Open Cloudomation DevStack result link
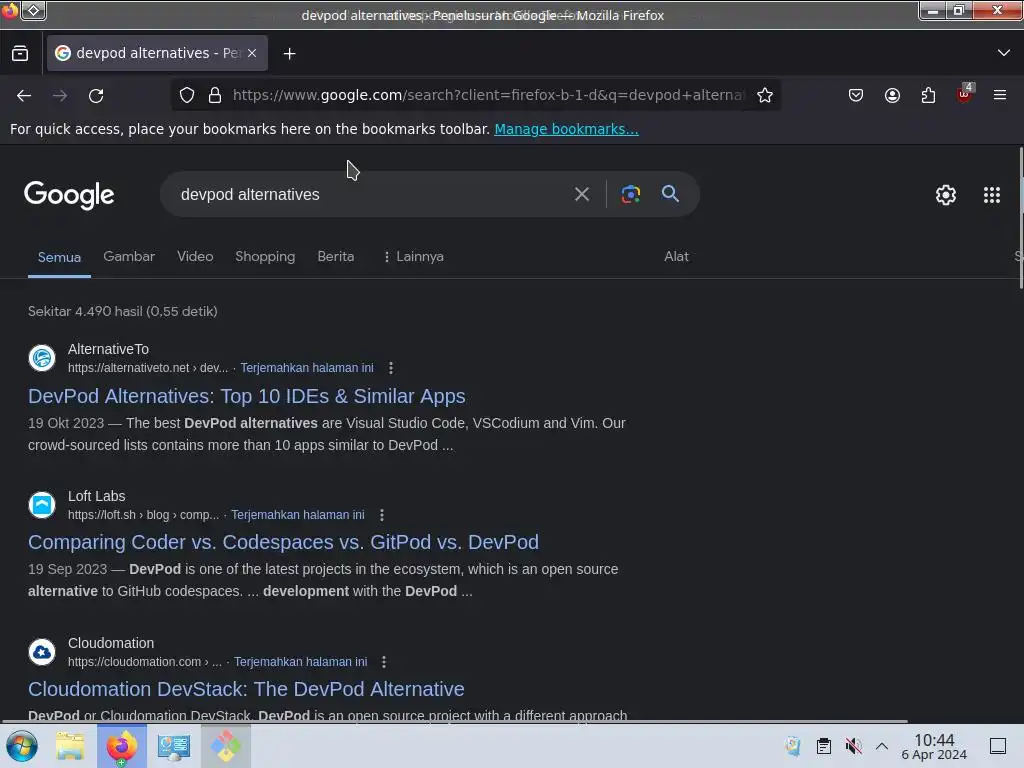The width and height of the screenshot is (1024, 768). 246,689
